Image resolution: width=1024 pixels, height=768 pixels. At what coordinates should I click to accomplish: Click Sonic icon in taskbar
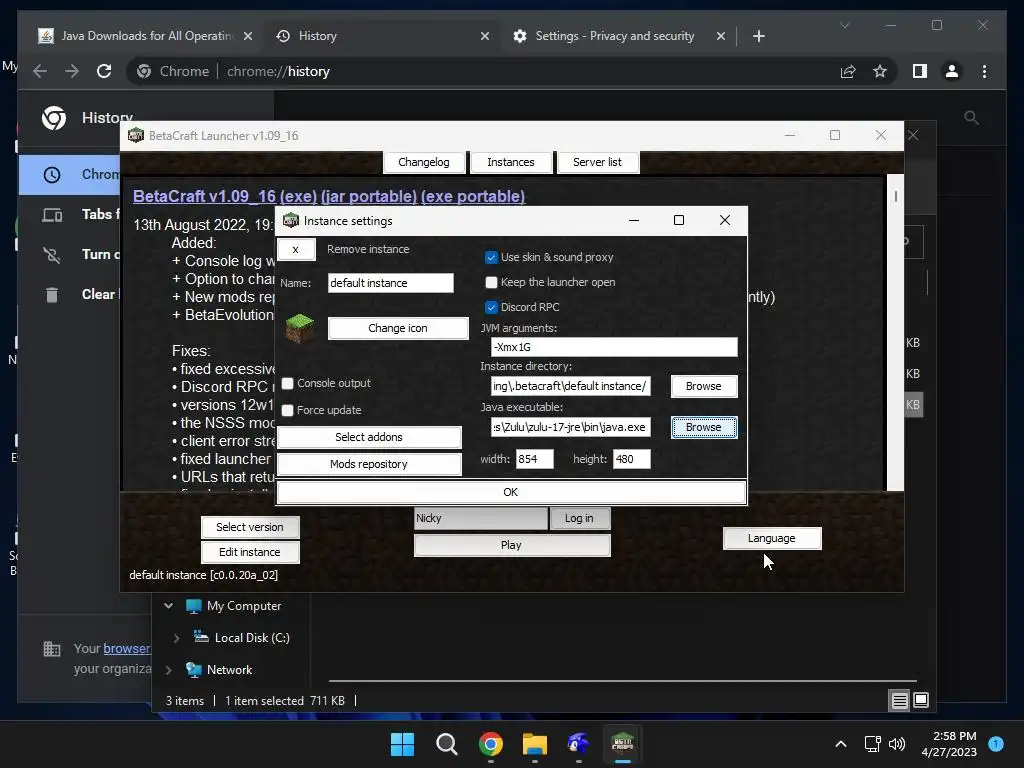pos(579,744)
